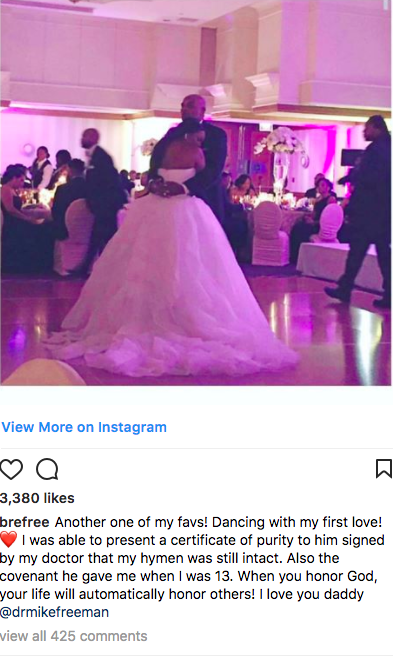This screenshot has height=659, width=393.
Task: Open the brefree profile username
Action: 24,522
